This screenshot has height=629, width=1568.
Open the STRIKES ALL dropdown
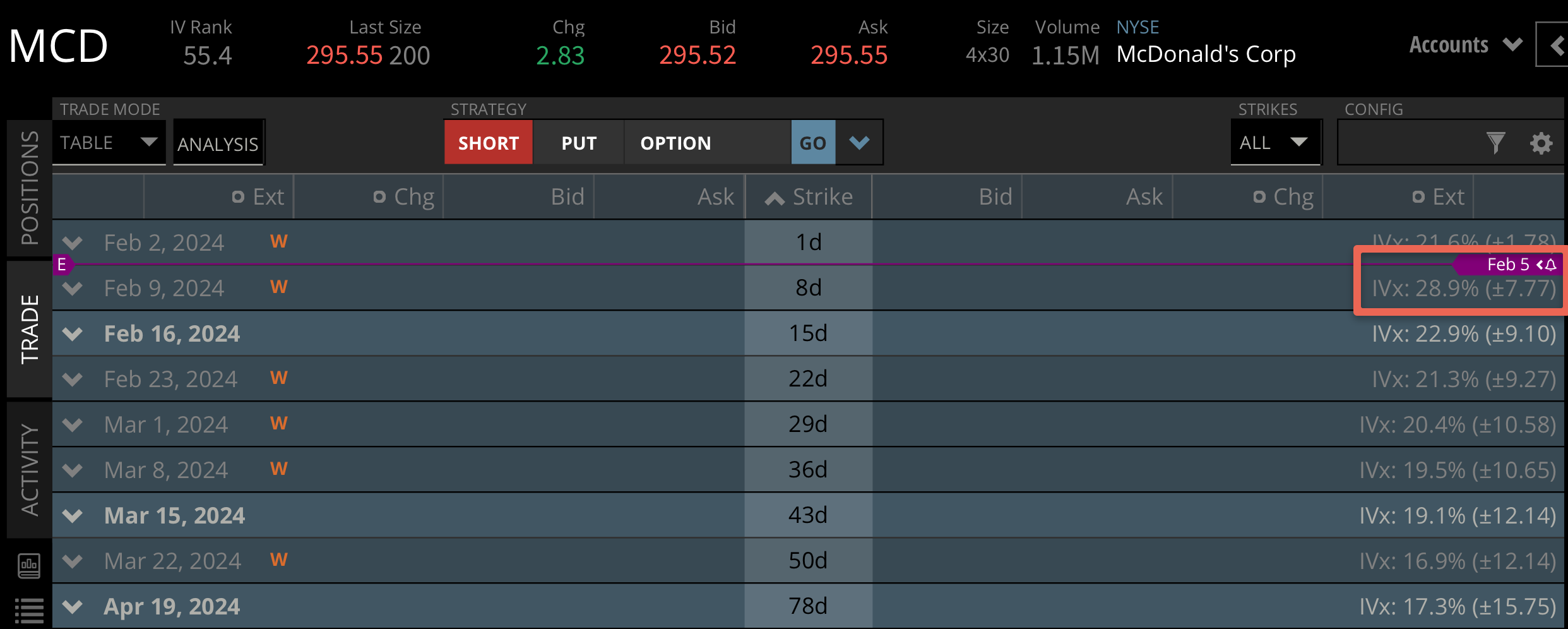(x=1274, y=143)
